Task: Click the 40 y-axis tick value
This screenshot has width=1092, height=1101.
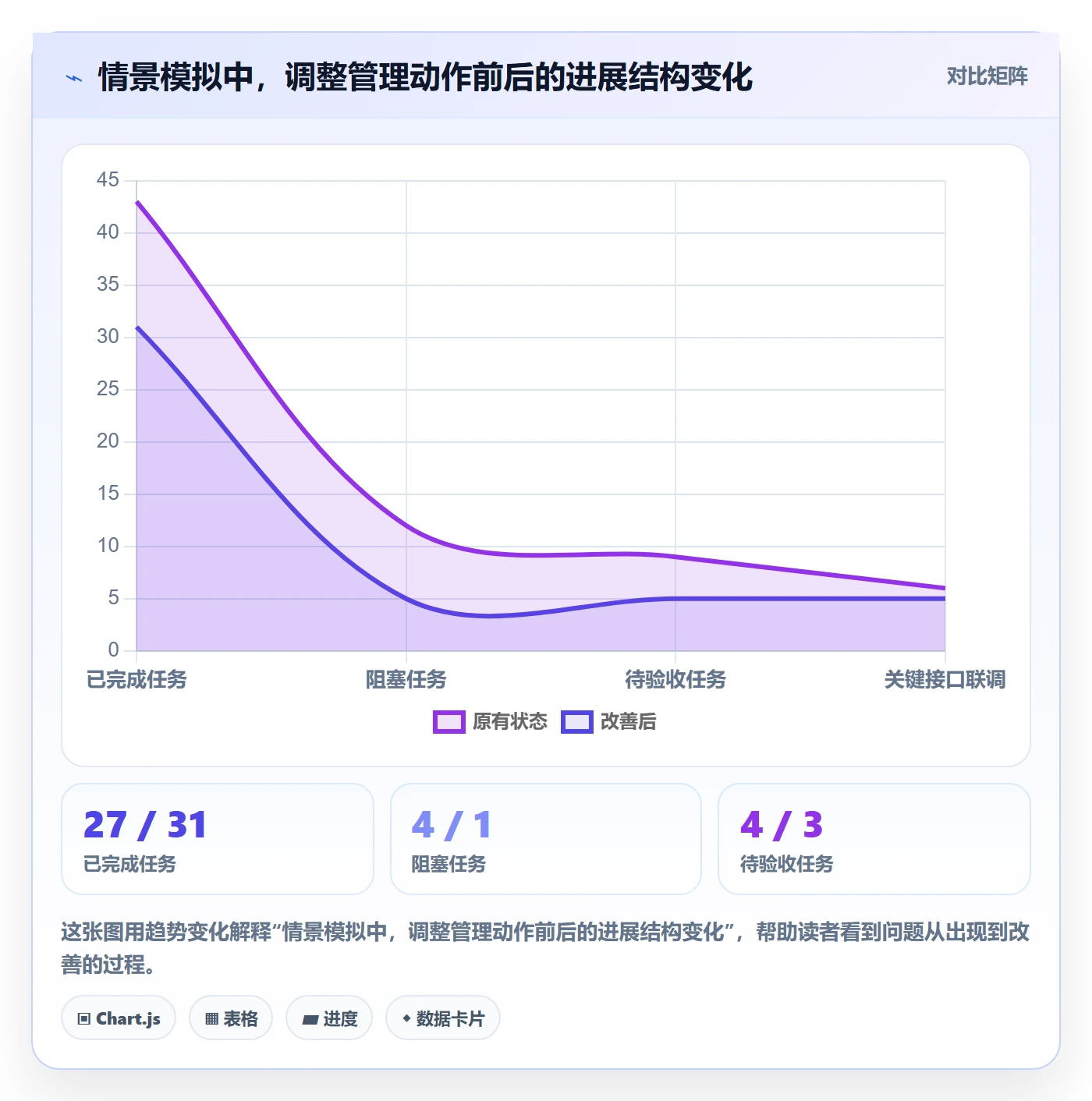Action: [x=108, y=232]
